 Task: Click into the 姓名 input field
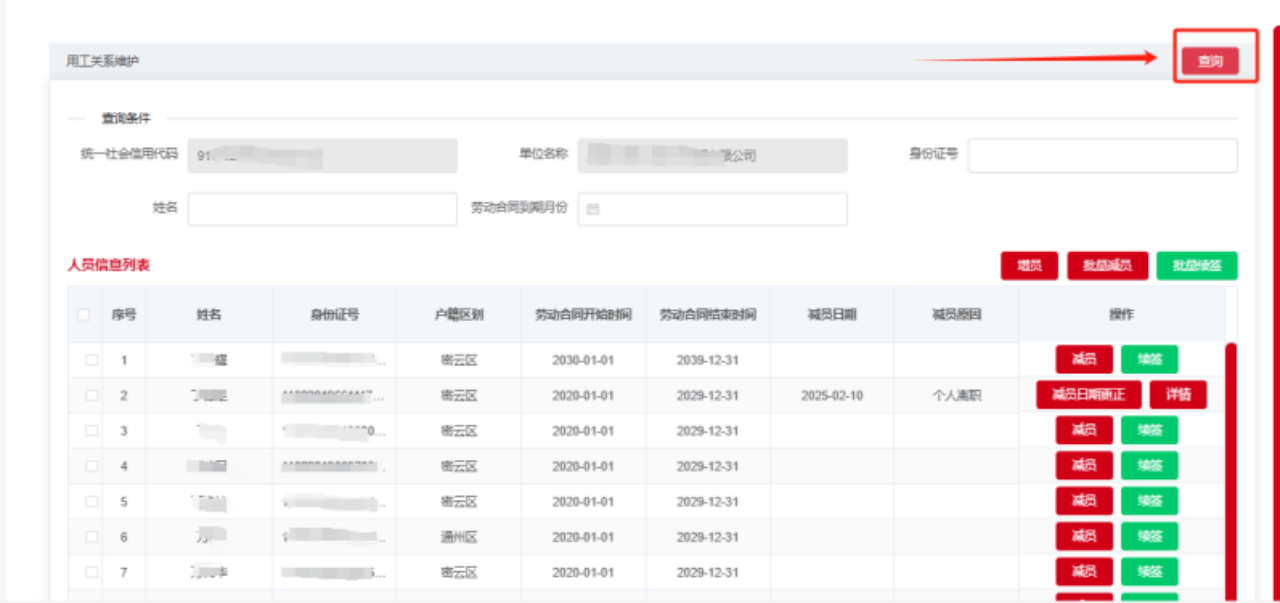click(x=322, y=209)
